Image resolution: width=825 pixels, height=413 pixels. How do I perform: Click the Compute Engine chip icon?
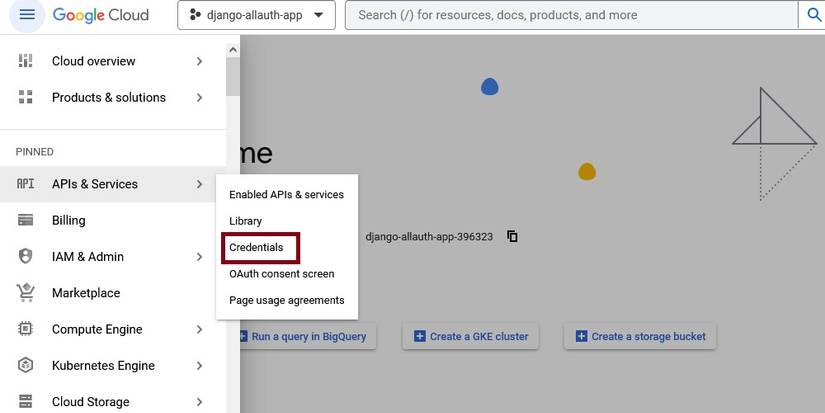click(26, 329)
